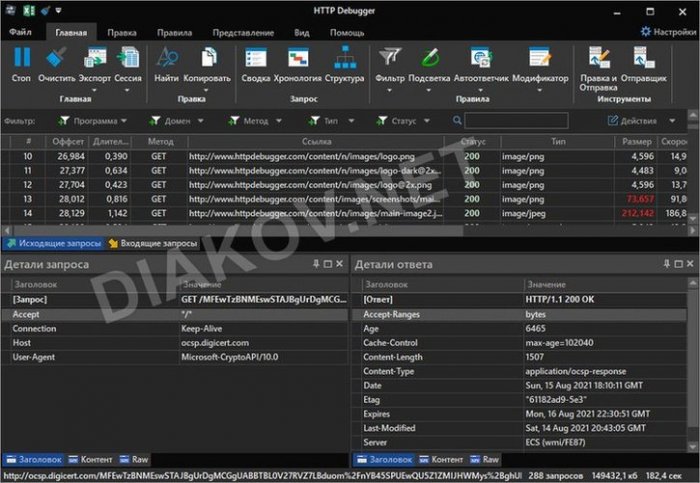This screenshot has width=700, height=483.
Task: Click the Структура (Structure) icon
Action: tap(344, 60)
